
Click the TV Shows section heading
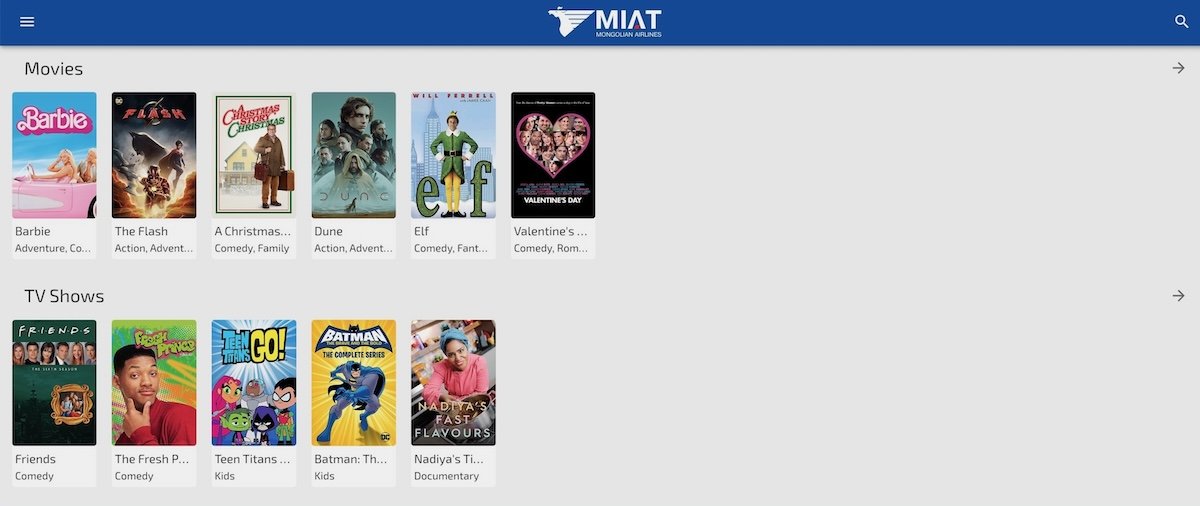(x=64, y=297)
